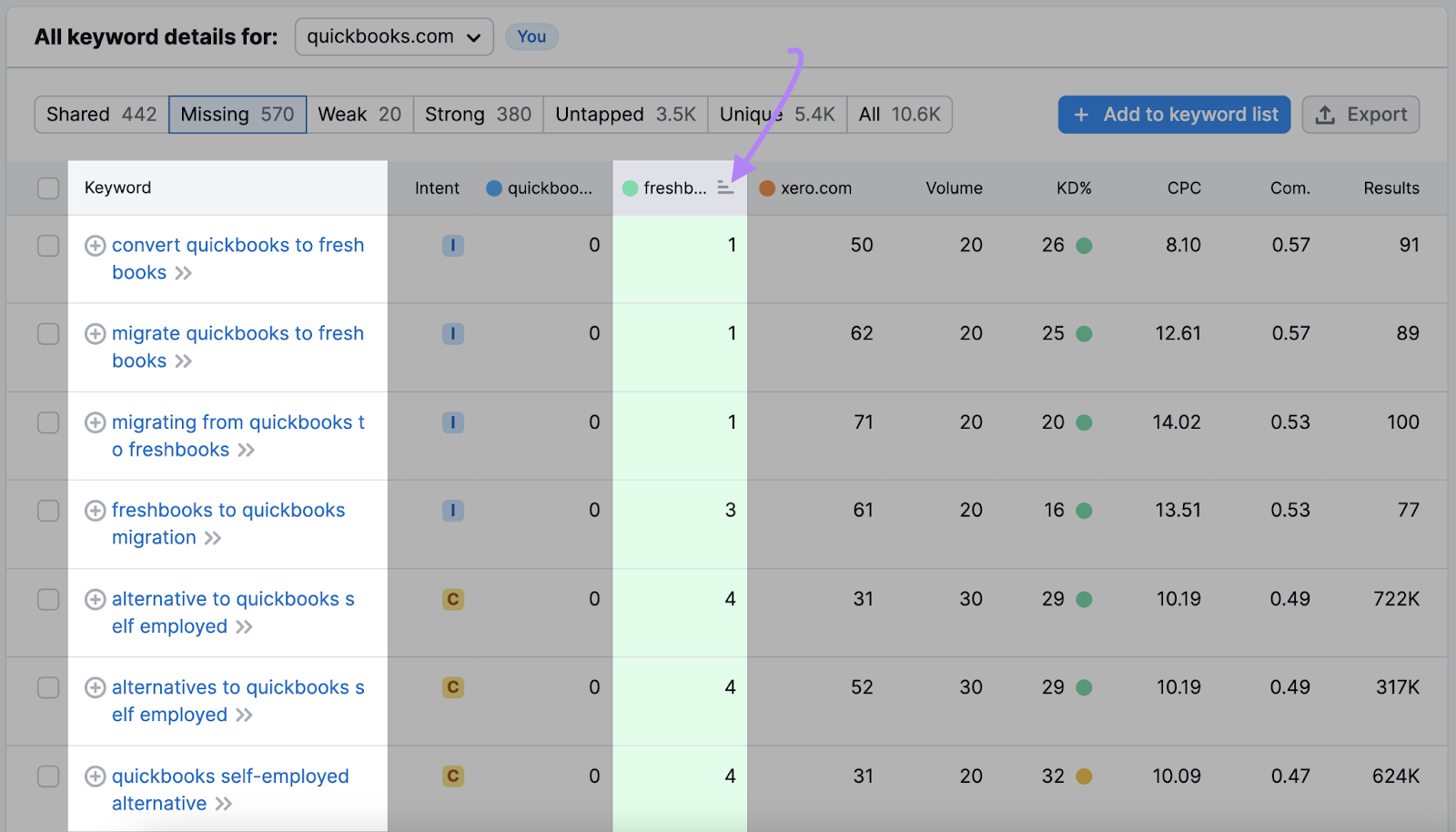
Task: Click the green KD dot beside 26
Action: [x=1084, y=246]
